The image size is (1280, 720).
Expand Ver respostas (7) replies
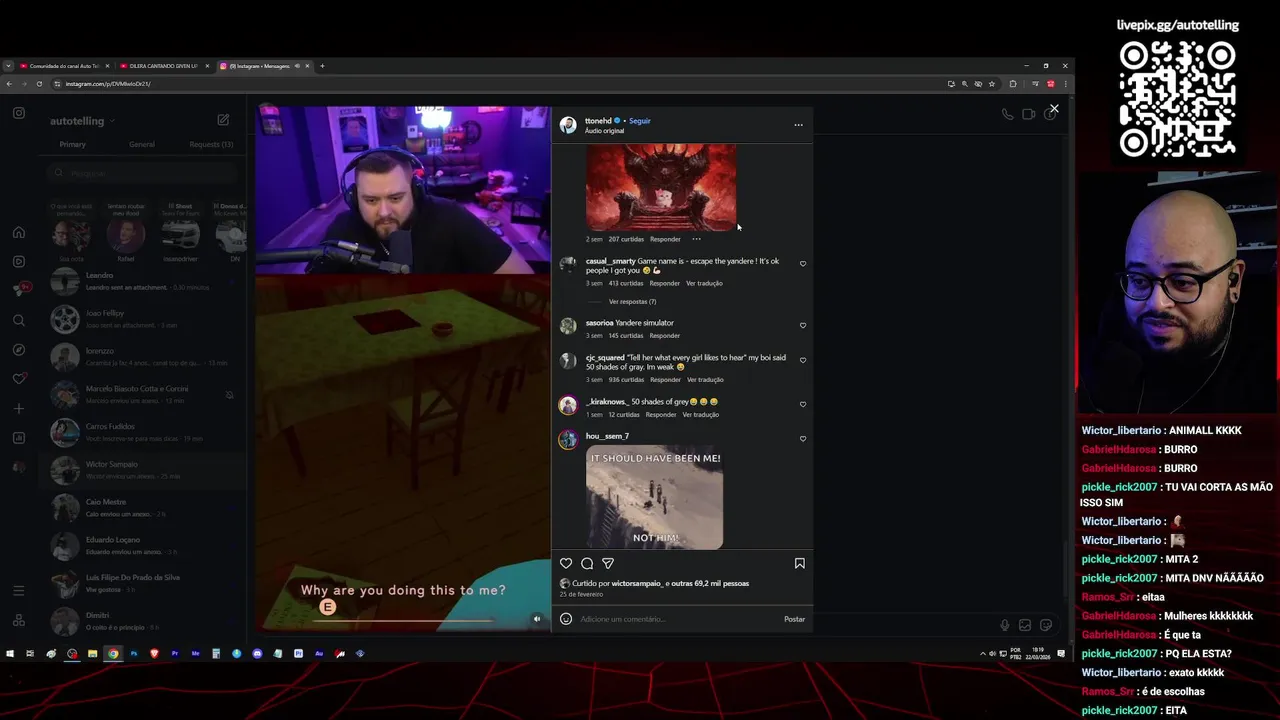click(632, 301)
